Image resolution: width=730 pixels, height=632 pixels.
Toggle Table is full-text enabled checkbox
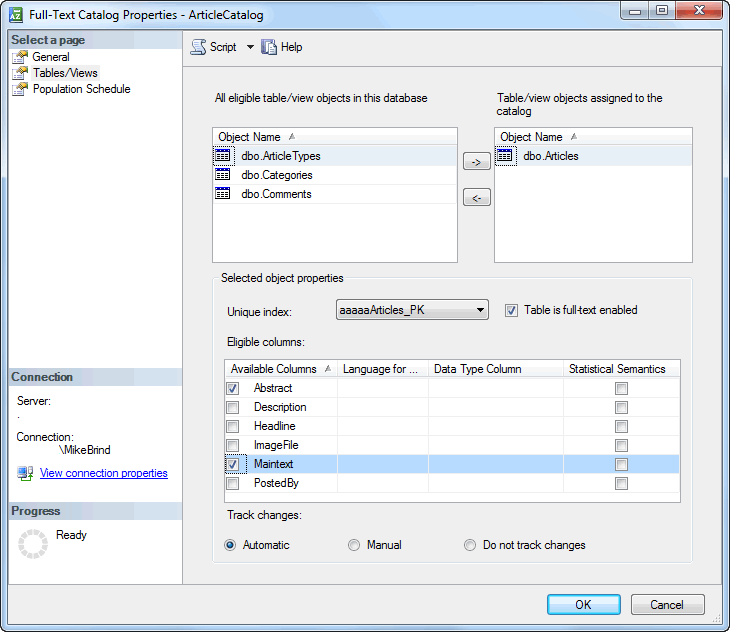(x=511, y=310)
